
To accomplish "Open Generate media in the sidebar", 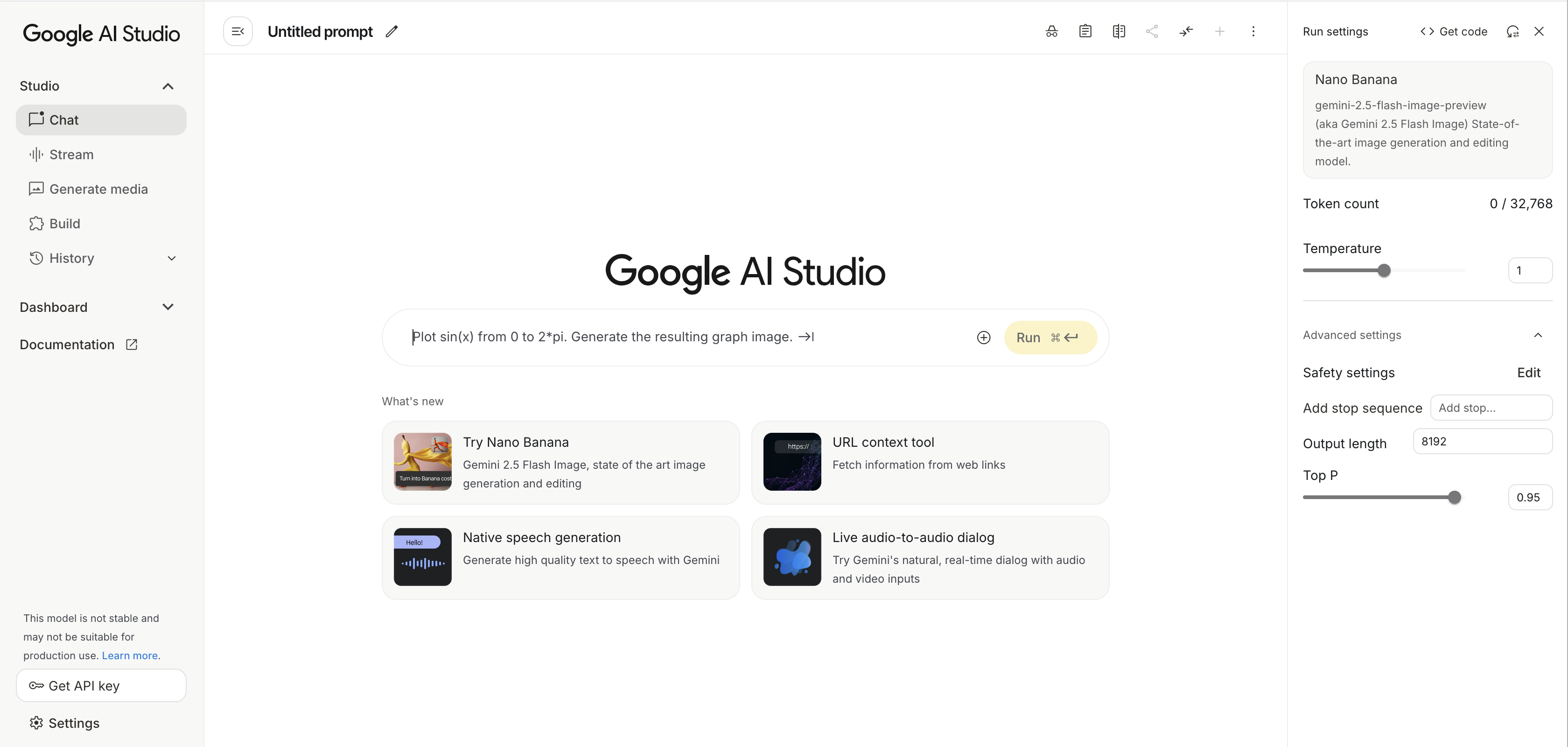I will 101,190.
